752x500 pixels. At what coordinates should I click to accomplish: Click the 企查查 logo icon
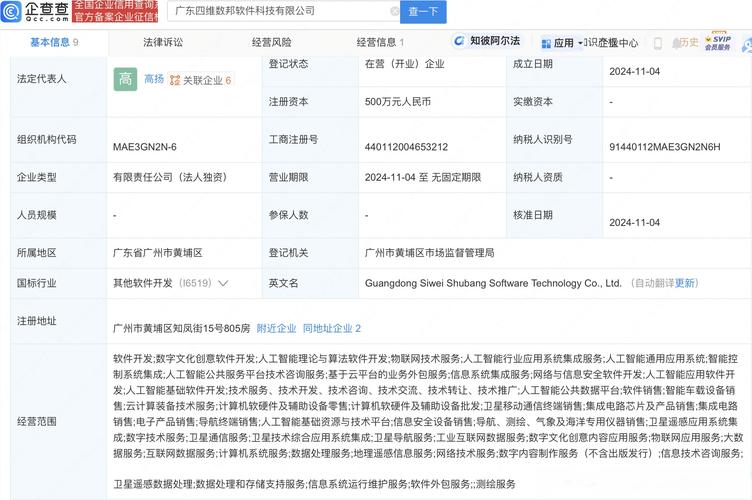point(11,11)
